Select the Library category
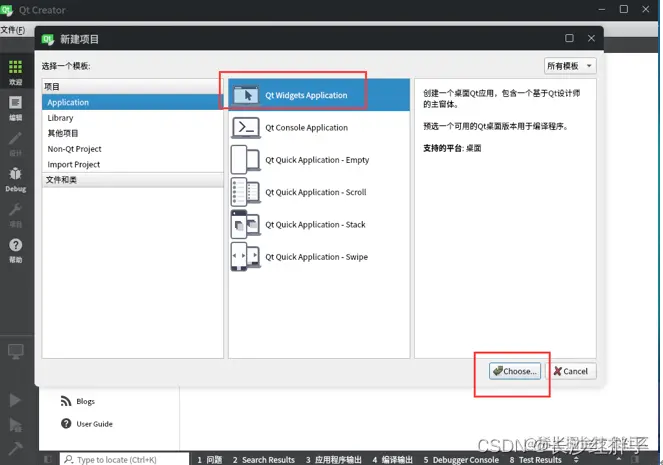 click(x=132, y=118)
